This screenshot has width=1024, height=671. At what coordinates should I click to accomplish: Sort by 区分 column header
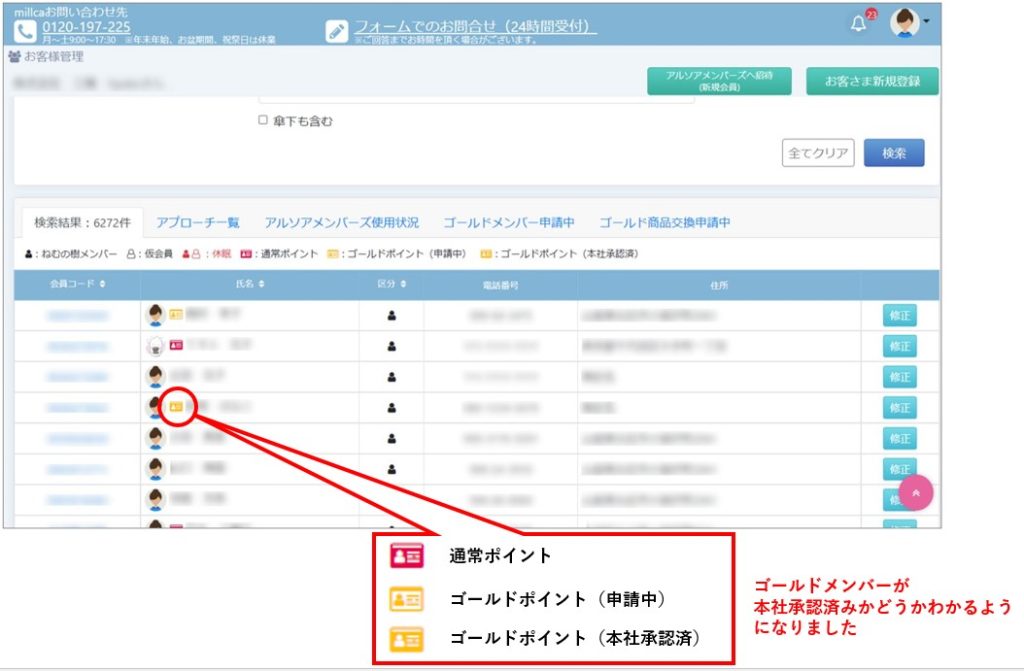point(405,285)
